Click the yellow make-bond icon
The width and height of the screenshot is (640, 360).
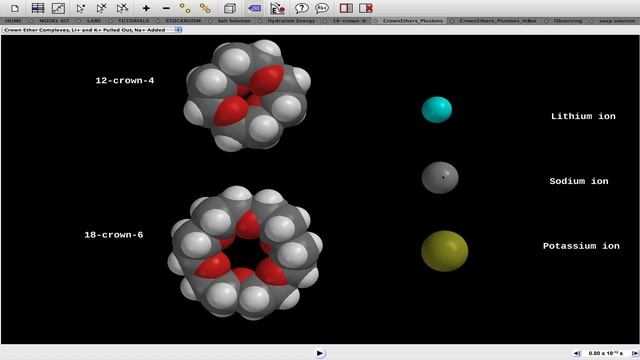185,8
